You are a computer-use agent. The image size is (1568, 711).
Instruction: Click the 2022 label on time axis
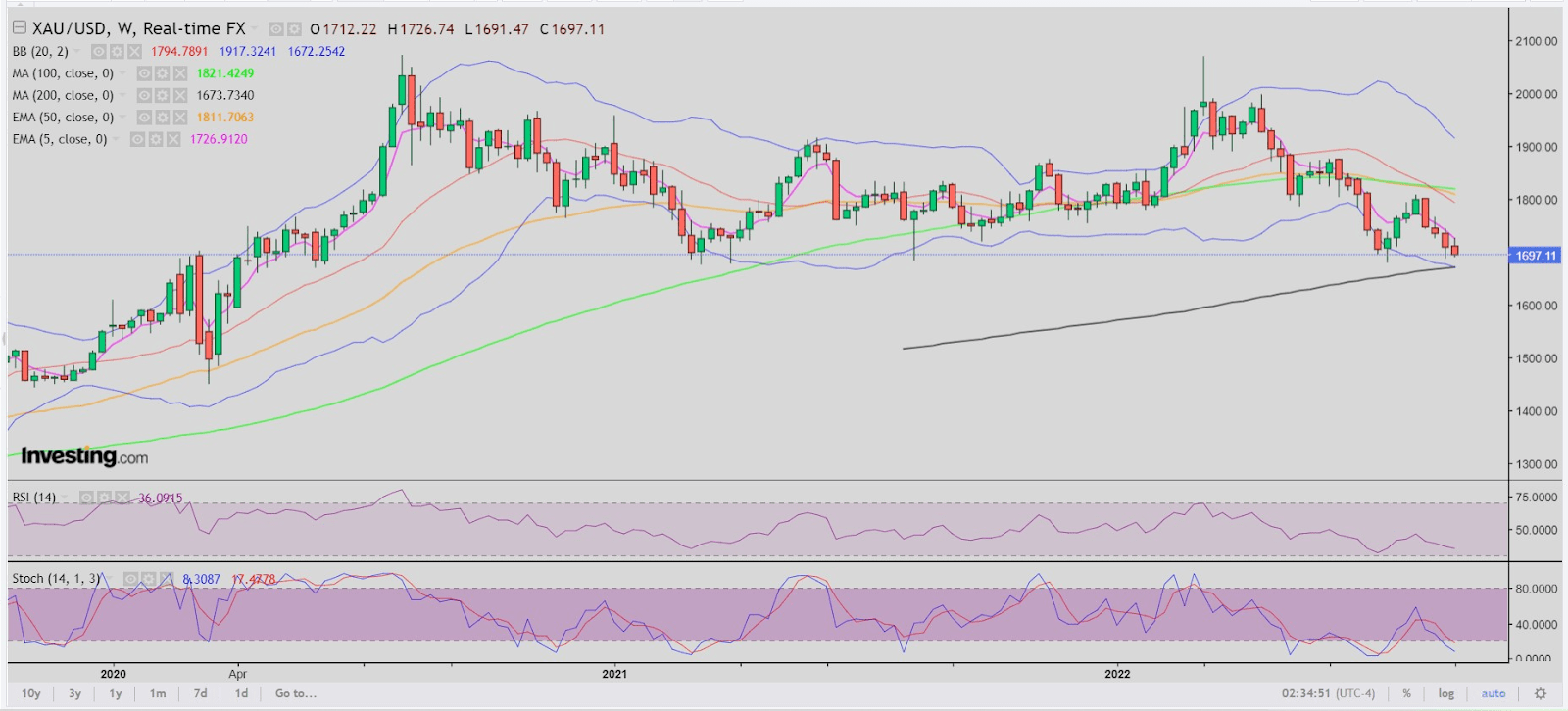pos(1117,674)
